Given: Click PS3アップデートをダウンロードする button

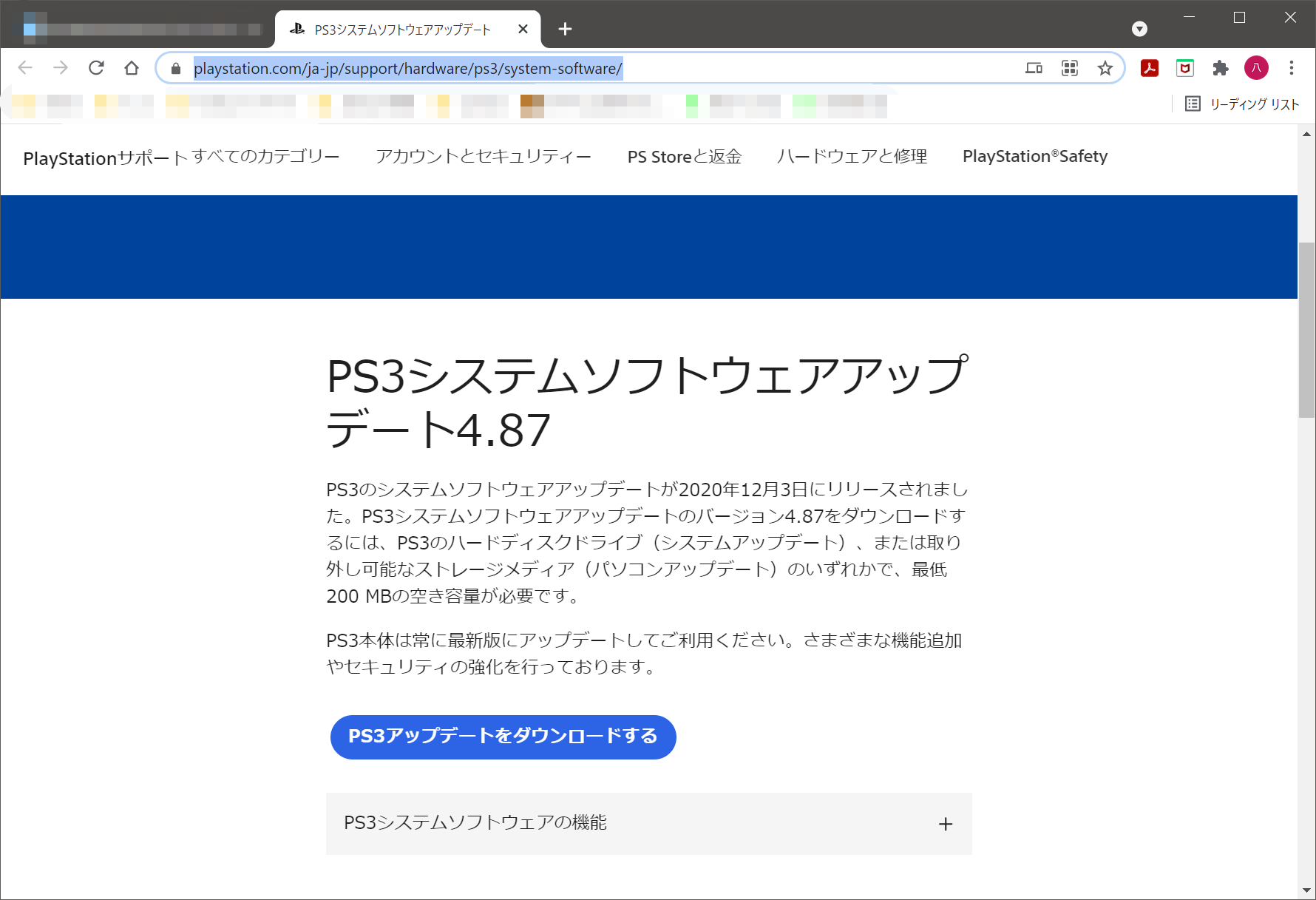Looking at the screenshot, I should point(503,737).
